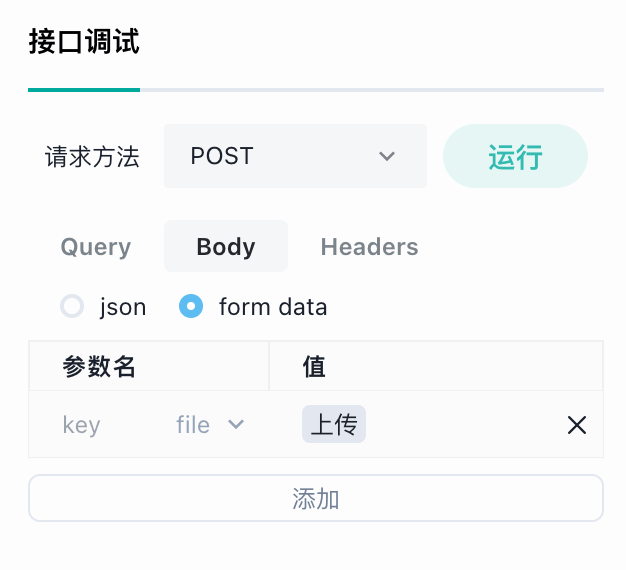This screenshot has width=626, height=570.
Task: Click the chevron arrow in POST selector
Action: pos(386,156)
